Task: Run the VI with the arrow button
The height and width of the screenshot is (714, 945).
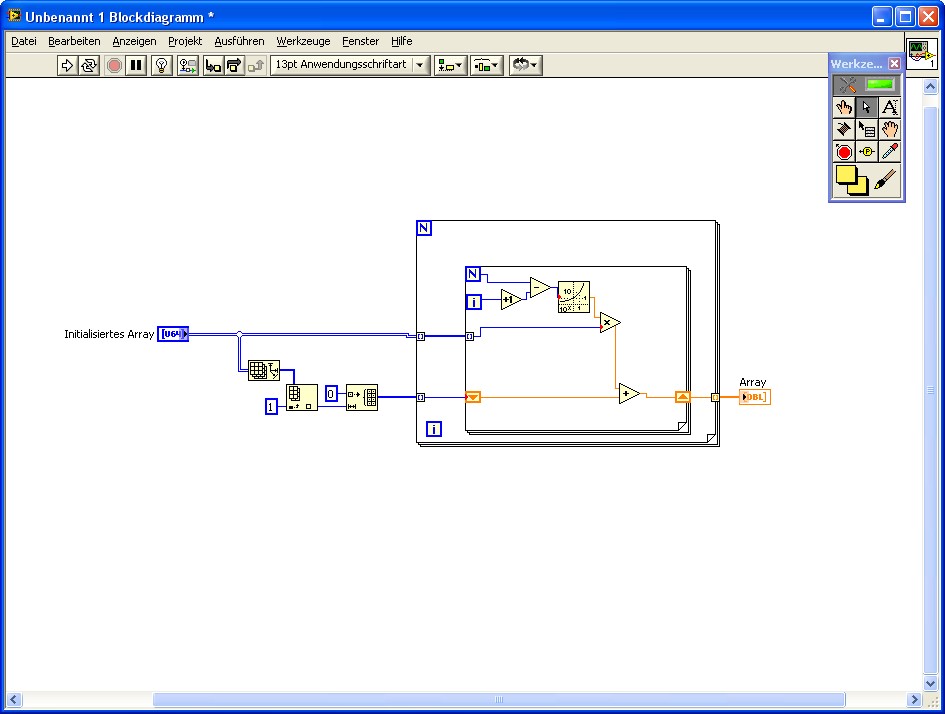Action: point(67,65)
